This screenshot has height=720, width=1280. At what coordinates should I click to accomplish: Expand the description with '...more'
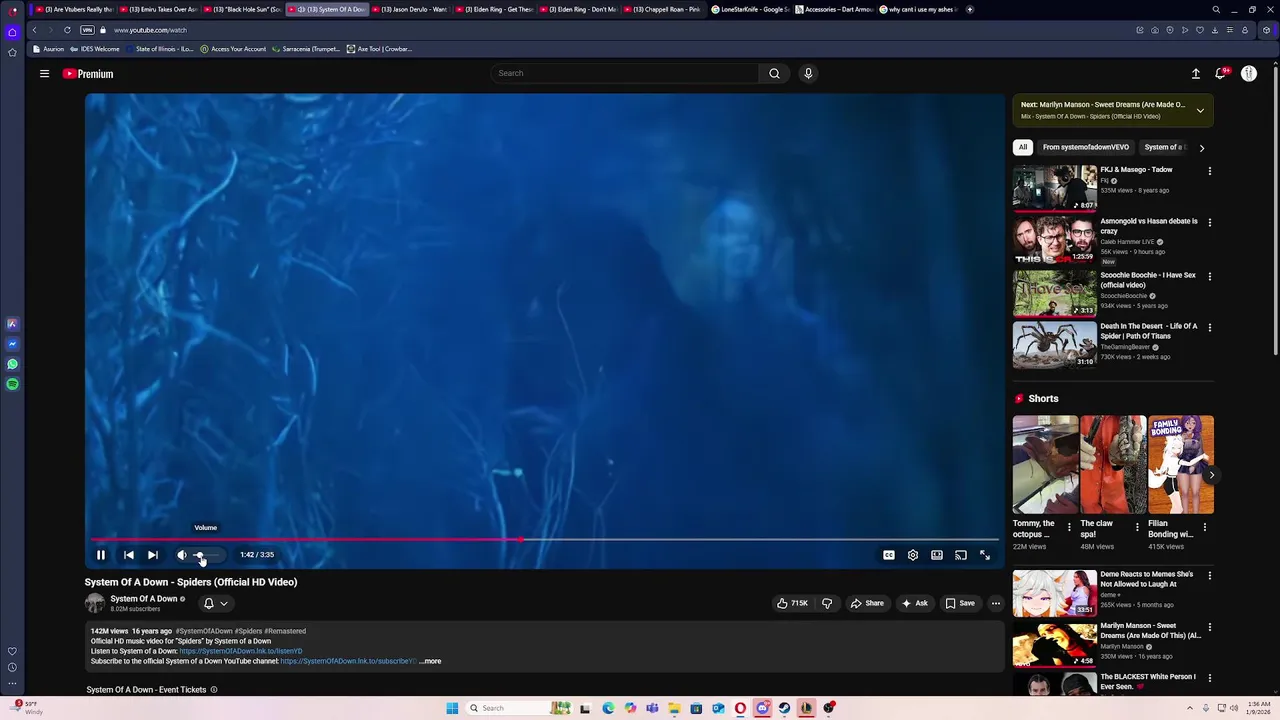pyautogui.click(x=430, y=661)
